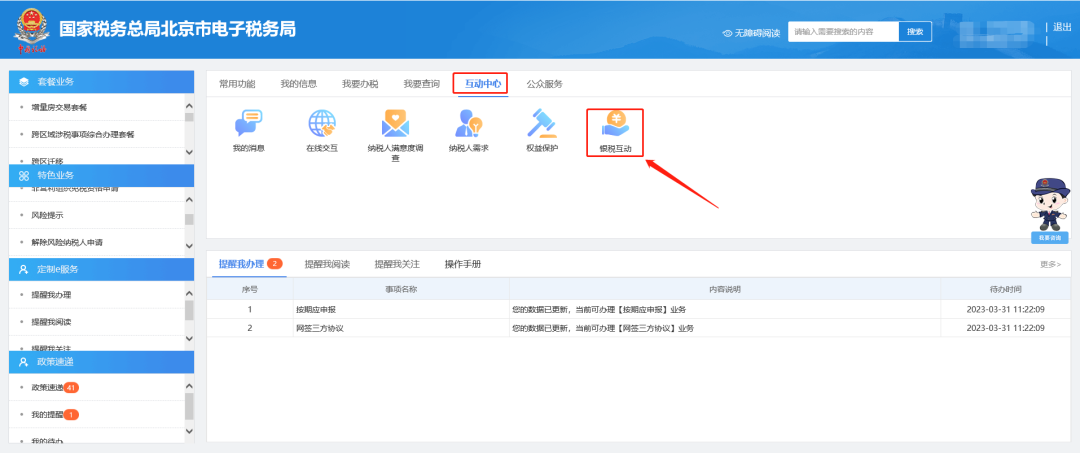Click up arrow of 特色业务 list scrollbar
The height and width of the screenshot is (453, 1080).
(189, 200)
